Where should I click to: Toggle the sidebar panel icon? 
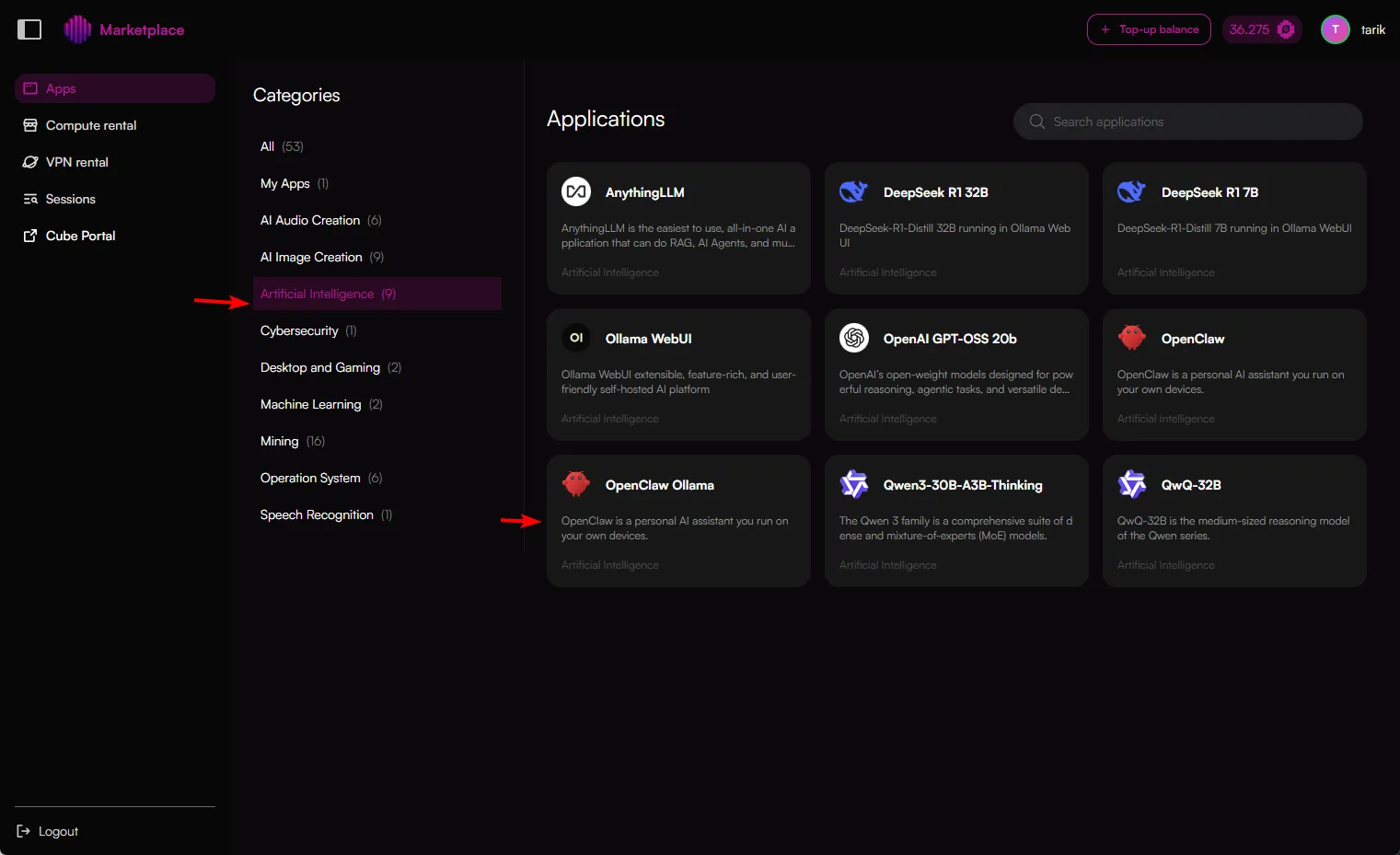29,29
